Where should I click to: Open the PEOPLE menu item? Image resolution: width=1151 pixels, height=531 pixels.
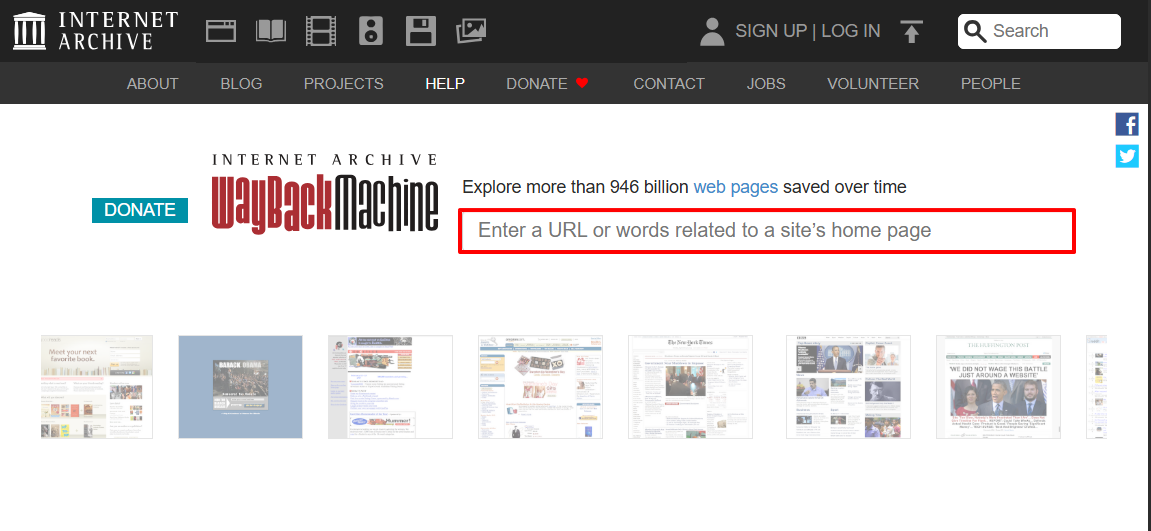click(990, 84)
